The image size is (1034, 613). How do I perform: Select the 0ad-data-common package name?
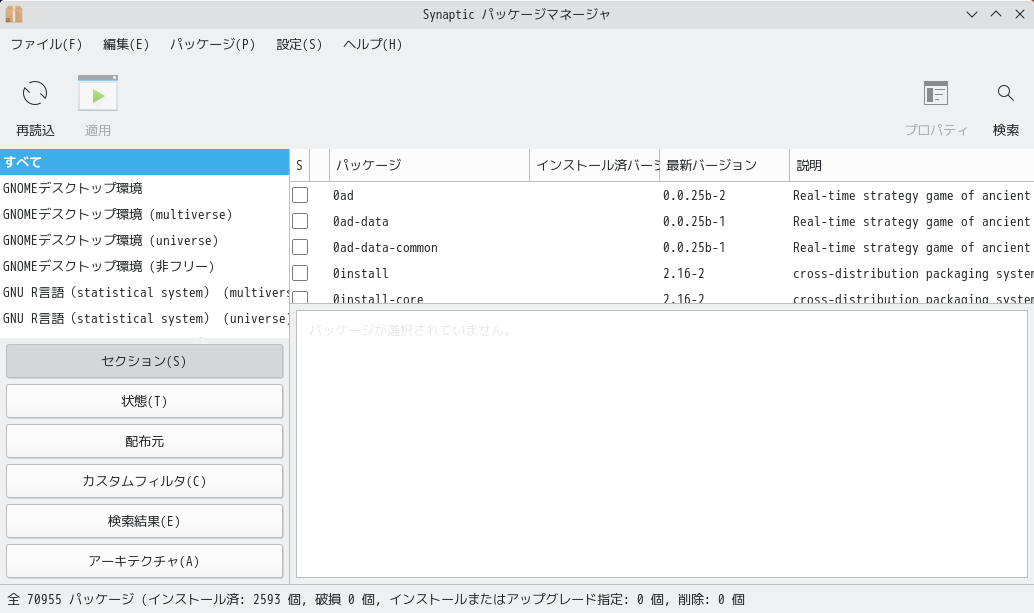[385, 248]
